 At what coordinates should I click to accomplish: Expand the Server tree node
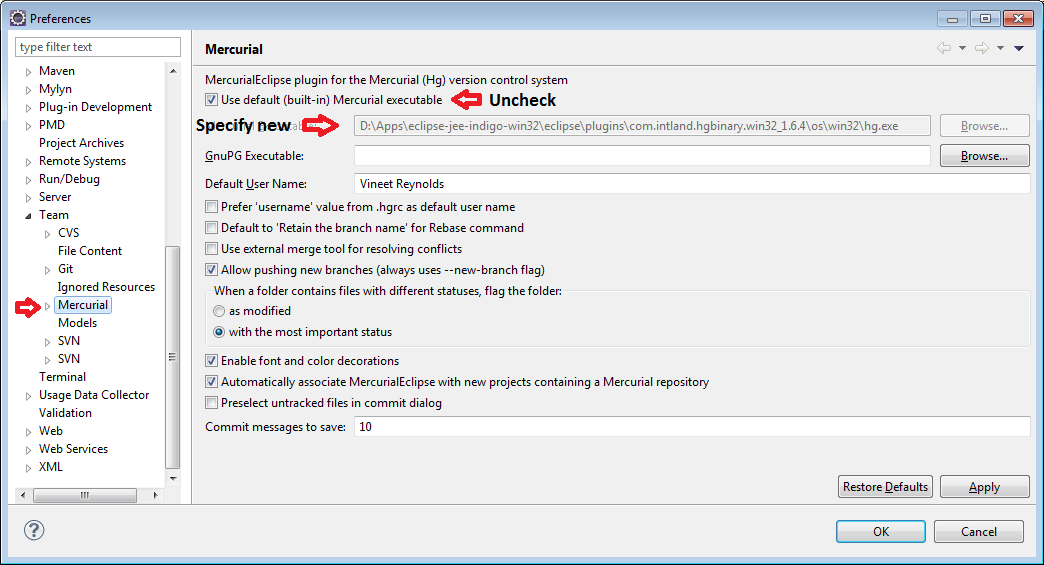click(28, 197)
